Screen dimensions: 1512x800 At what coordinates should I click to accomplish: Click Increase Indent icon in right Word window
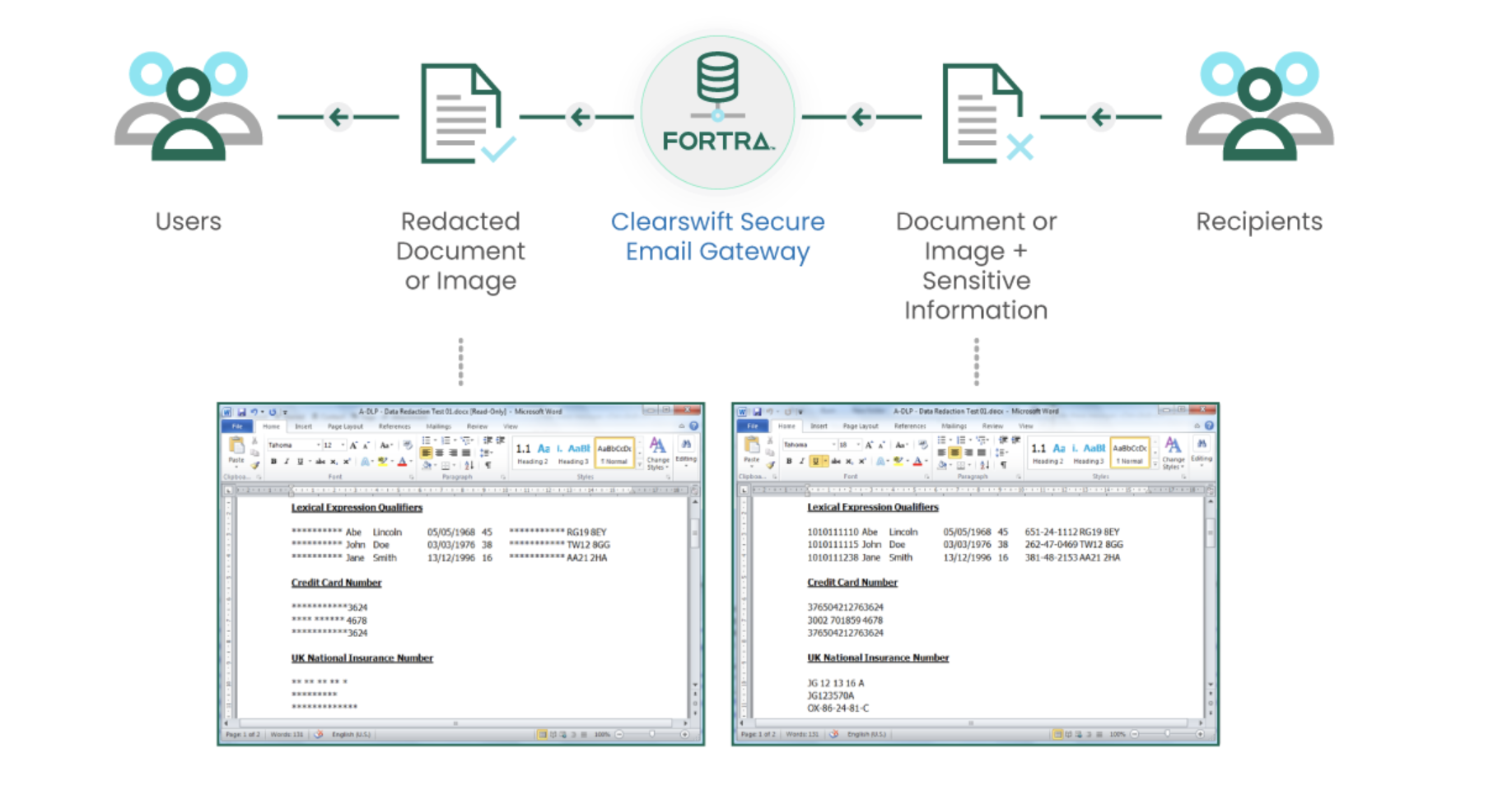(x=1016, y=440)
